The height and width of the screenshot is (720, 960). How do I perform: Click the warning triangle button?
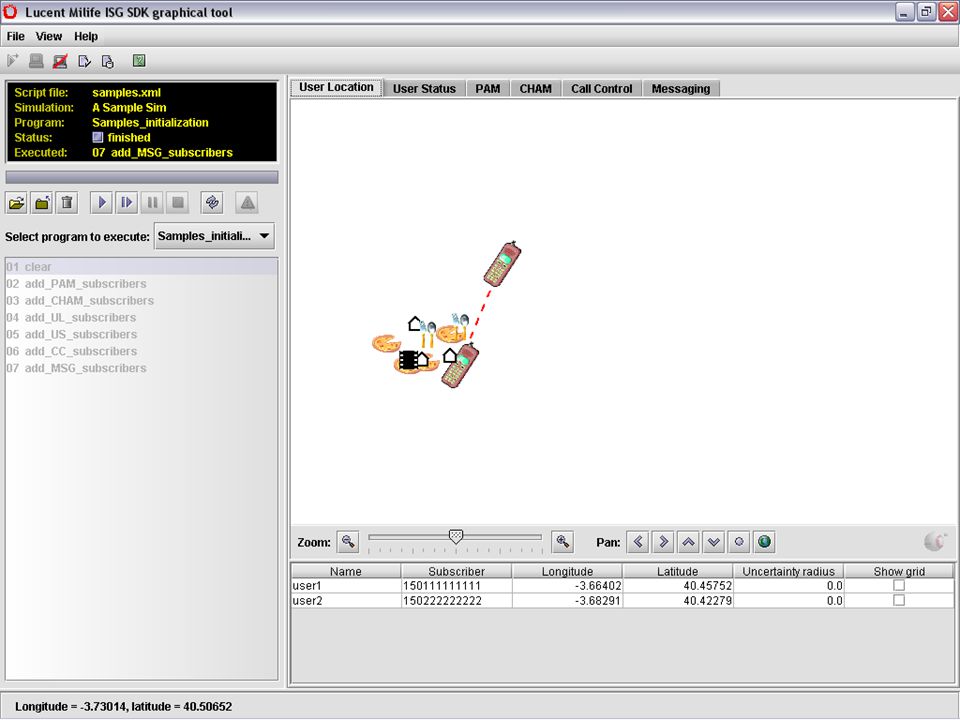coord(247,203)
